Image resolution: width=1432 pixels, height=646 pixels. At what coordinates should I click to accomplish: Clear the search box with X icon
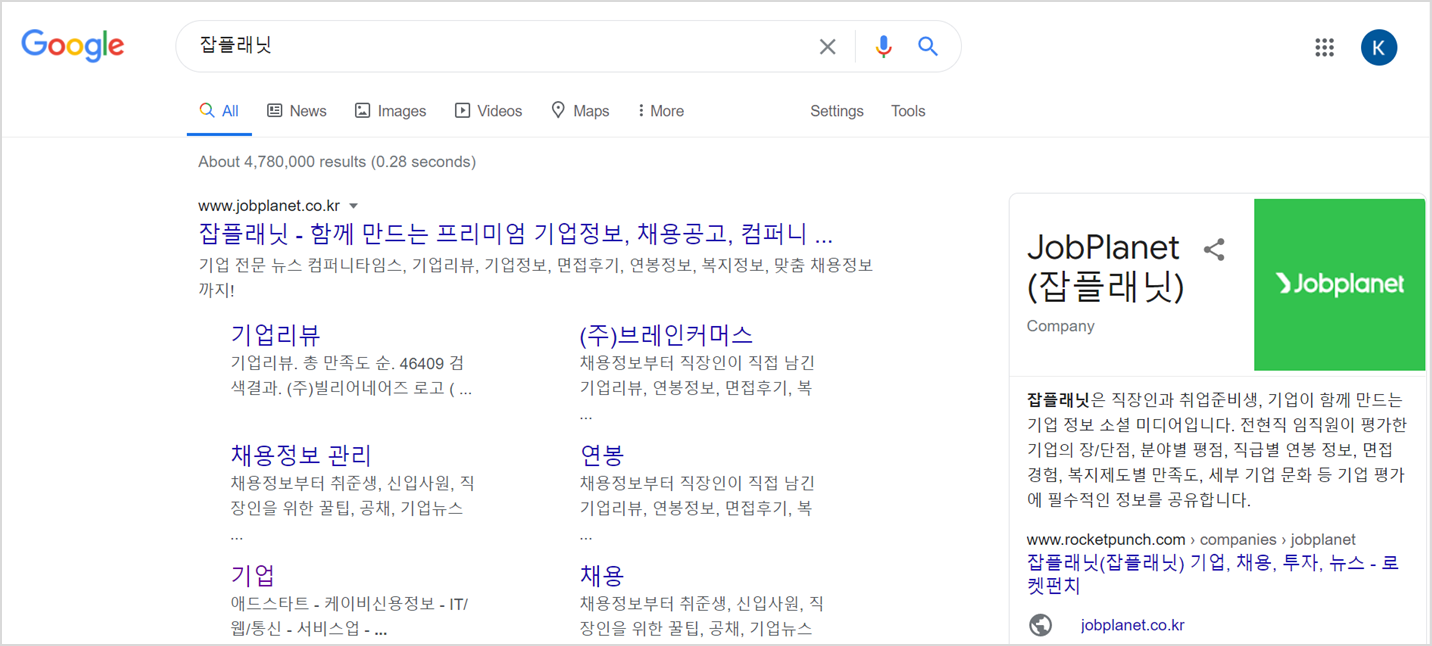point(827,46)
